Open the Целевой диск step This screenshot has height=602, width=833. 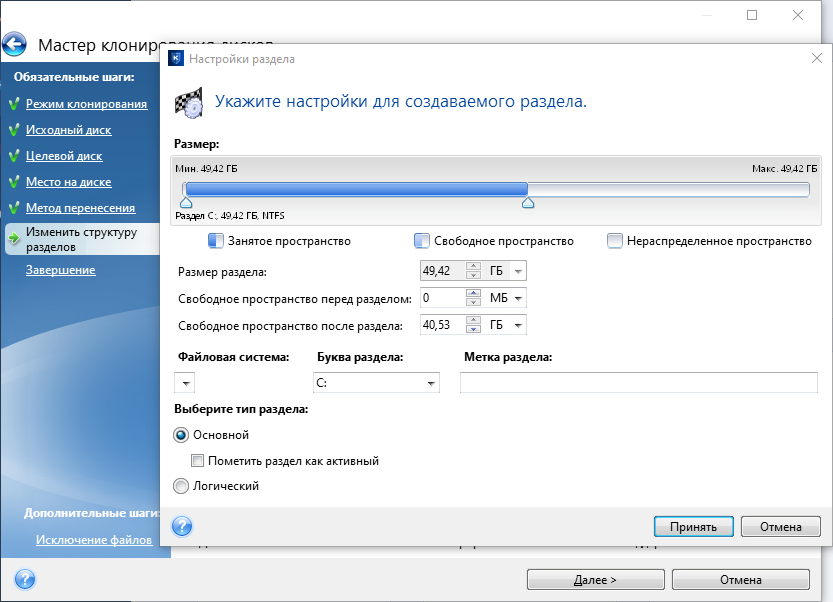(64, 156)
